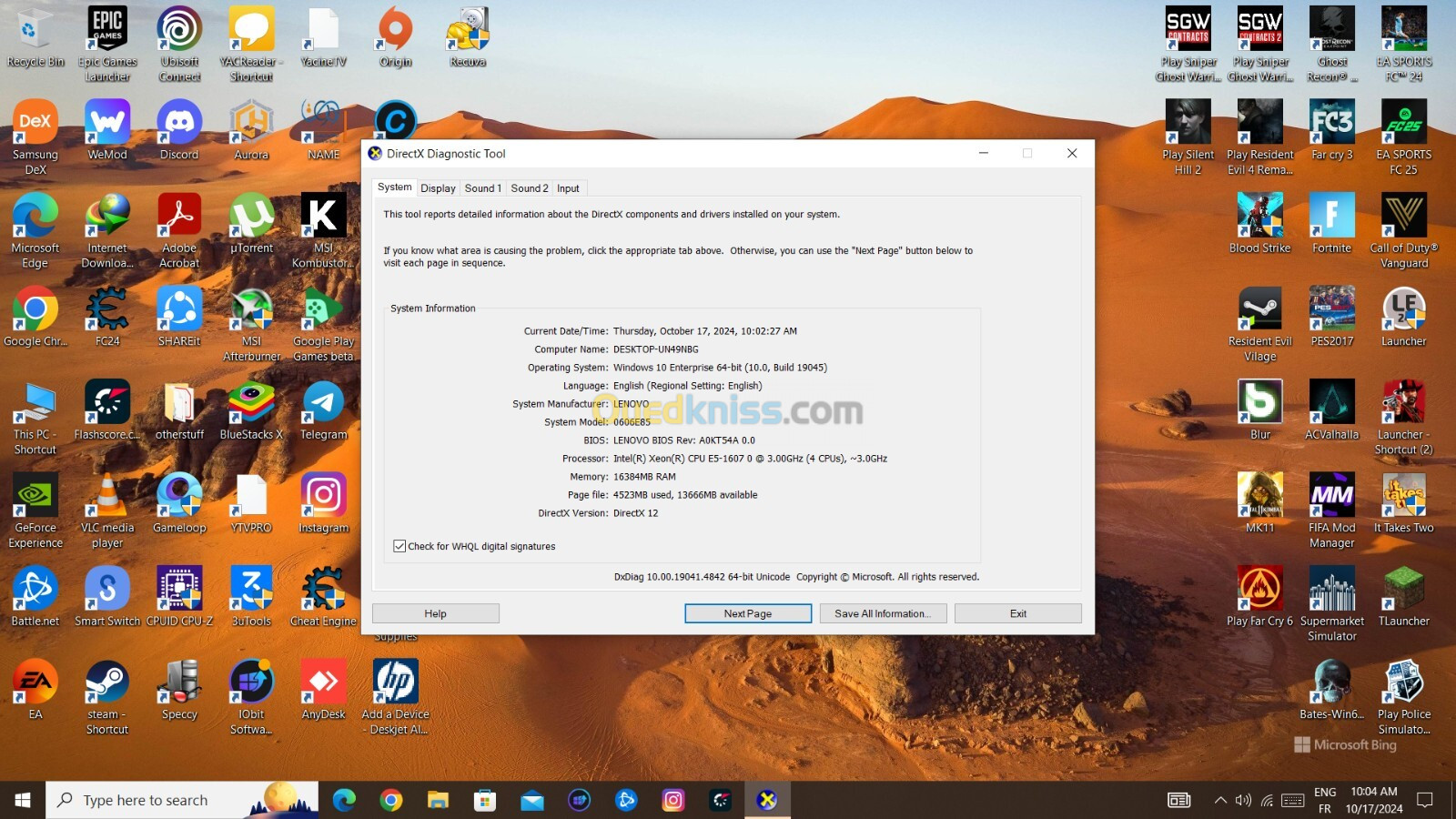
Task: Open Play Resident Evil 4 Remake icon
Action: point(1259,137)
